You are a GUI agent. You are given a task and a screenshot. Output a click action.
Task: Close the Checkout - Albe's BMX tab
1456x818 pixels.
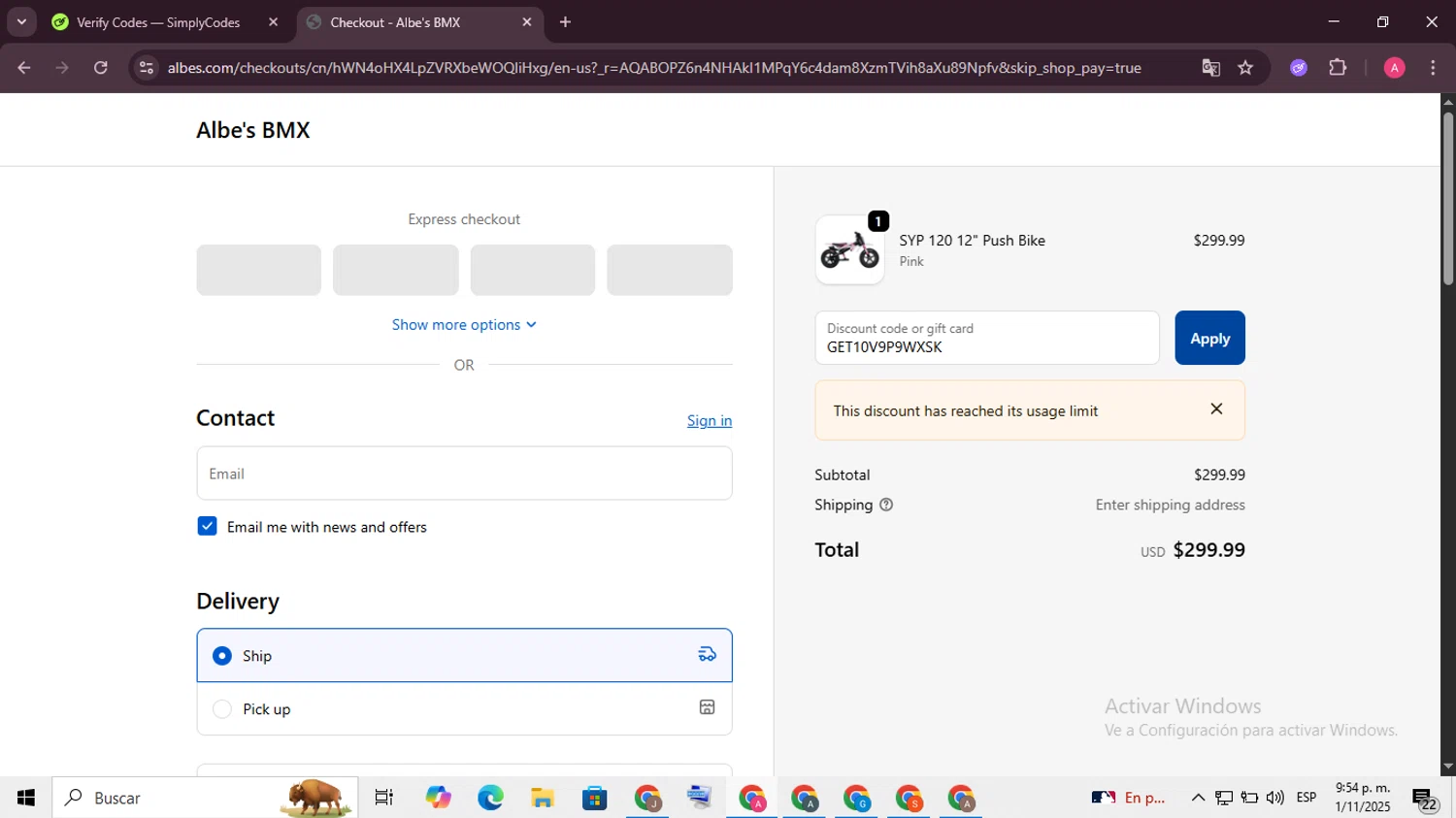[x=527, y=22]
